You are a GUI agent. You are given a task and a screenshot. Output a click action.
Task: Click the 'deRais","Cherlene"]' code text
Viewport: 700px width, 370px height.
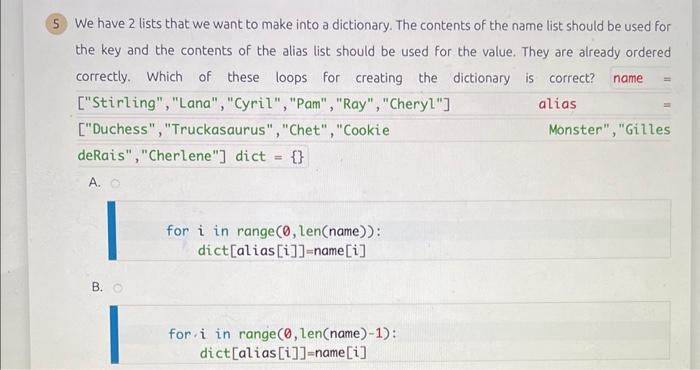pos(152,156)
